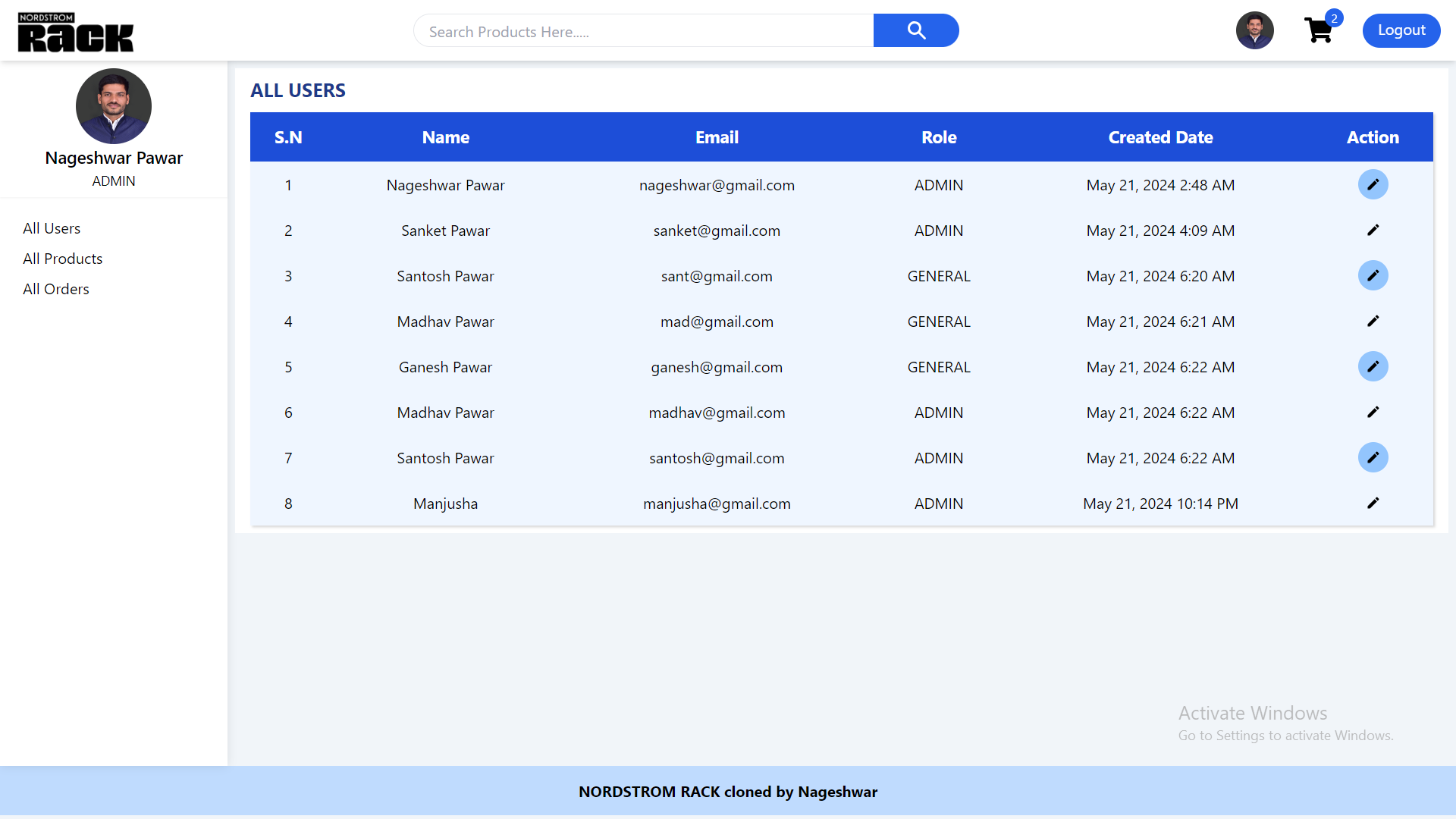Open All Orders in sidebar
The image size is (1456, 819).
56,289
